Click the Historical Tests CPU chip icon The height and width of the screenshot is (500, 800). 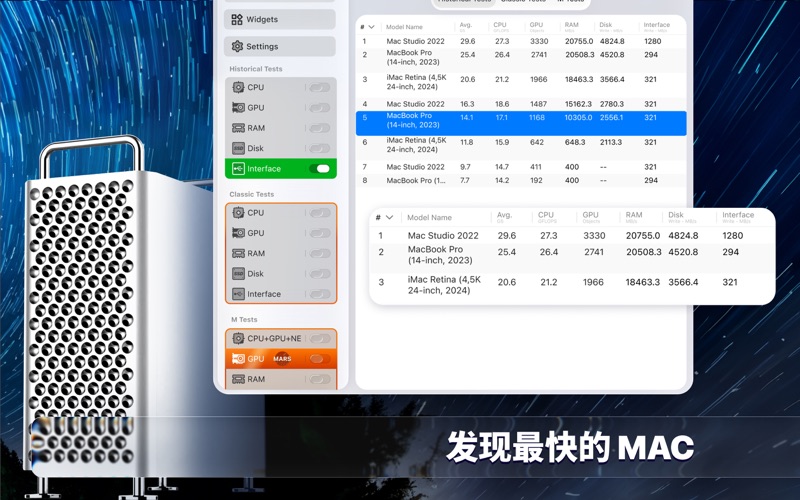[238, 88]
